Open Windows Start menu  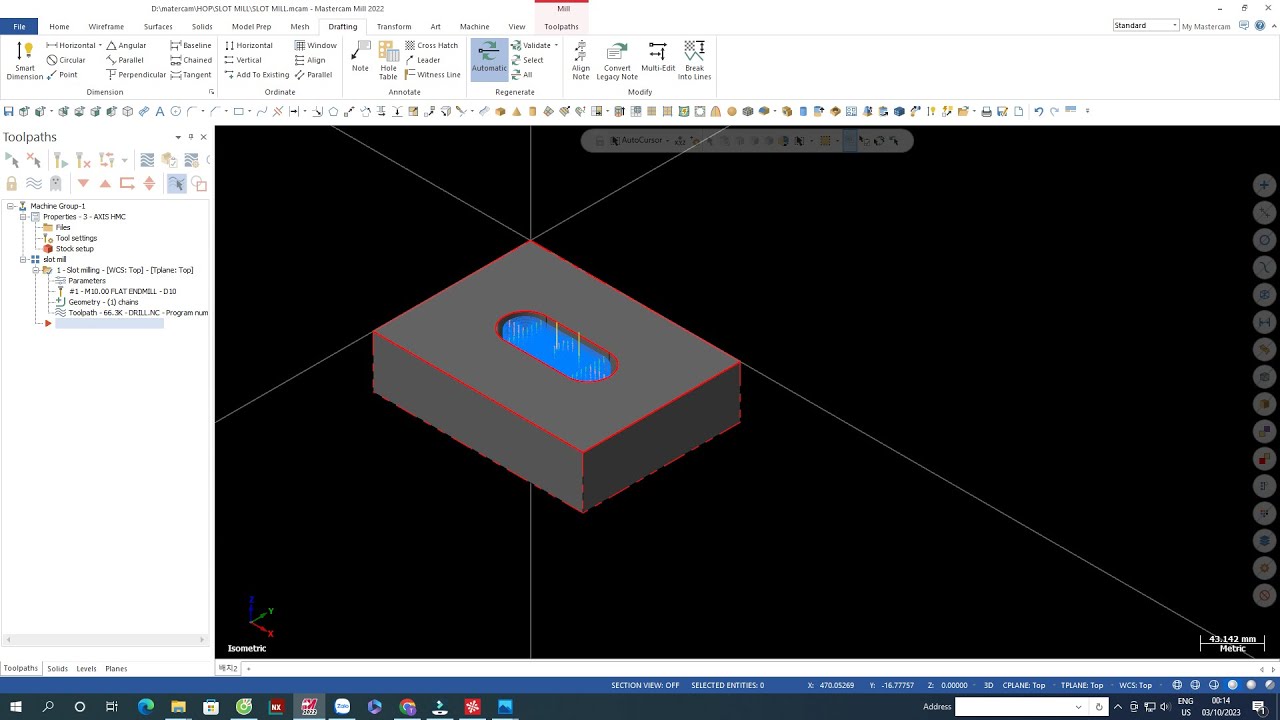pos(16,707)
